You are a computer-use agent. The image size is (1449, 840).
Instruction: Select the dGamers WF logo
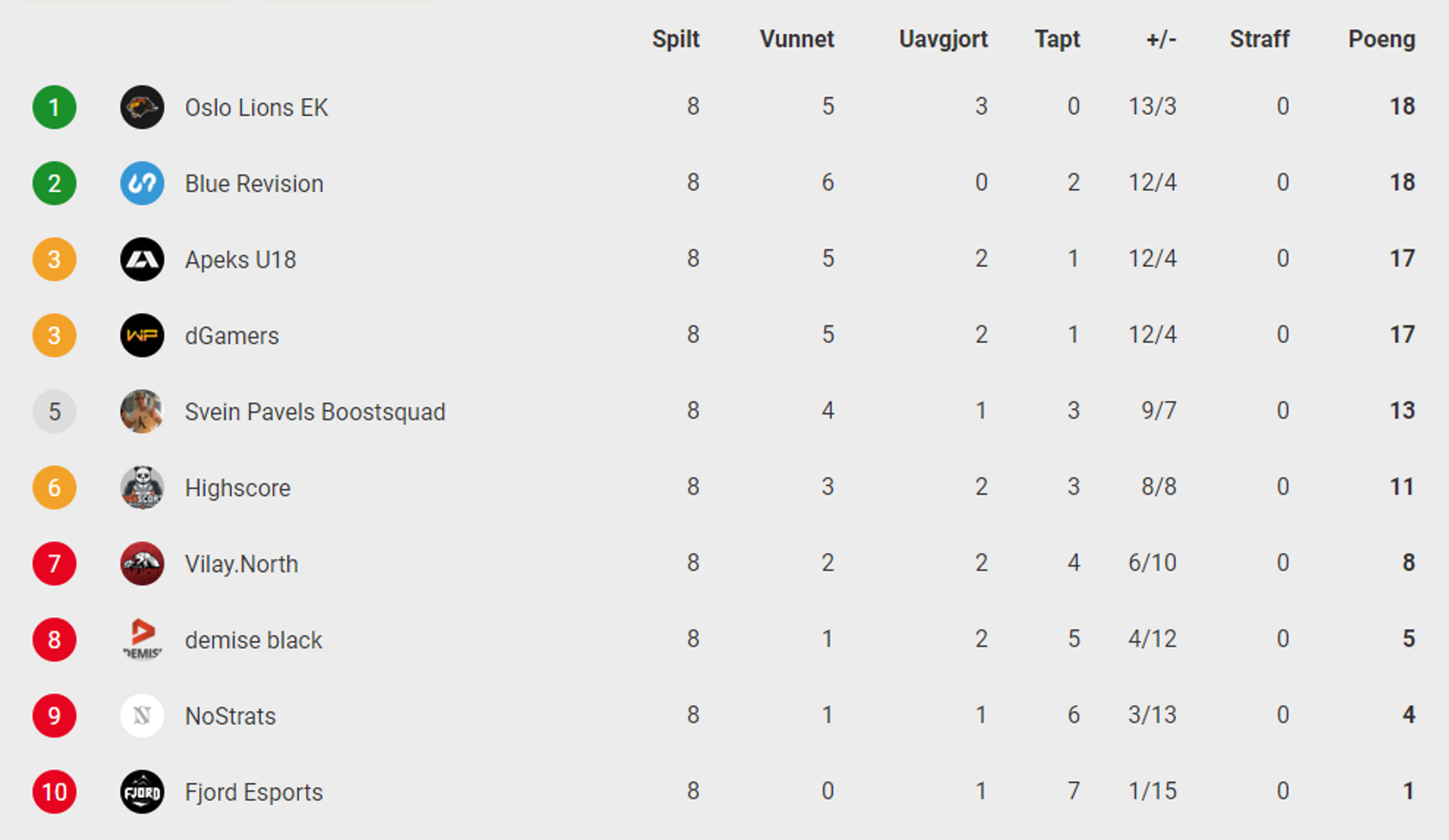pos(142,335)
